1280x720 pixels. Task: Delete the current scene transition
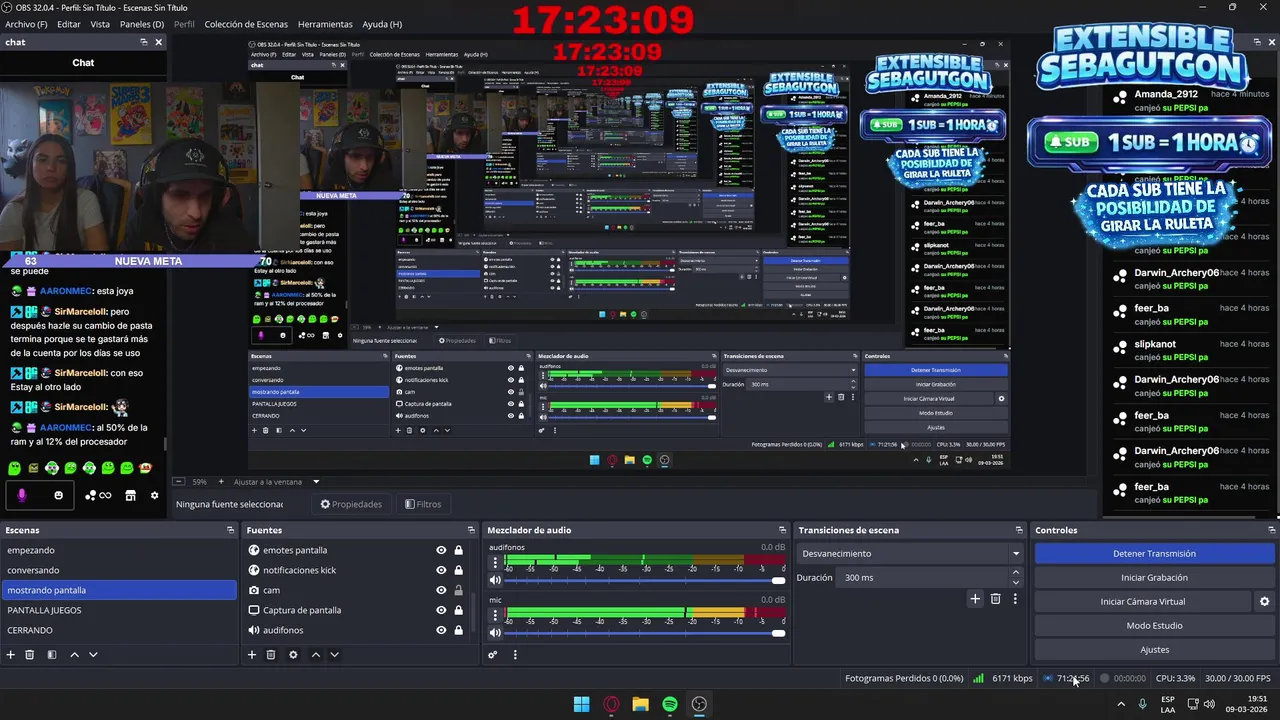pos(995,599)
